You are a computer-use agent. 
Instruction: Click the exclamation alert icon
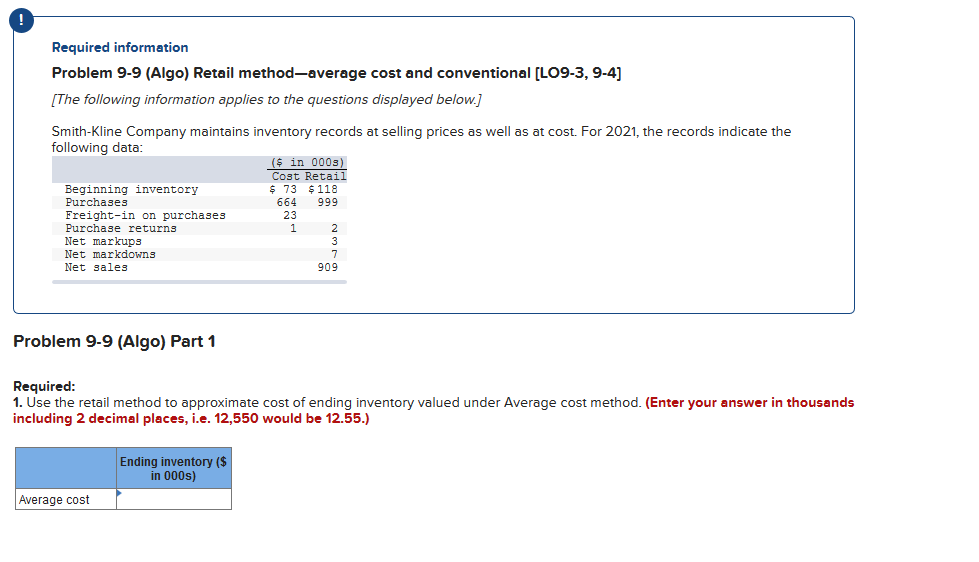coord(21,21)
